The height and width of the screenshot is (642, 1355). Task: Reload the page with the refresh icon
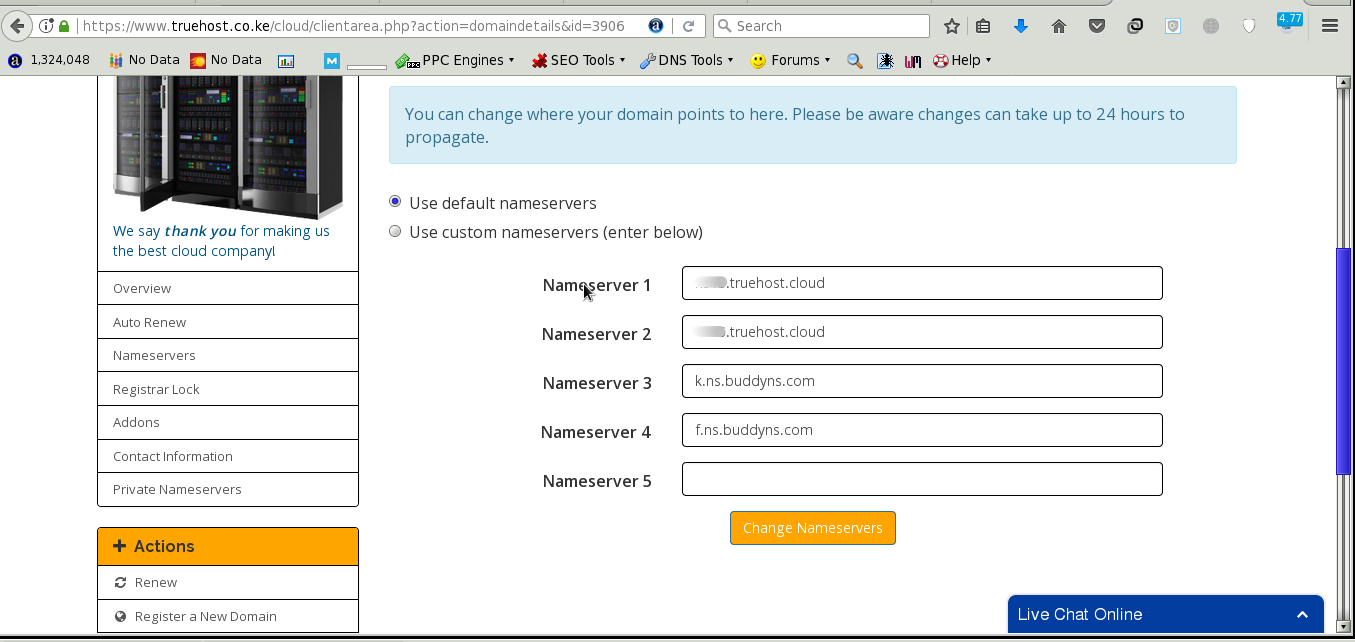click(x=689, y=26)
